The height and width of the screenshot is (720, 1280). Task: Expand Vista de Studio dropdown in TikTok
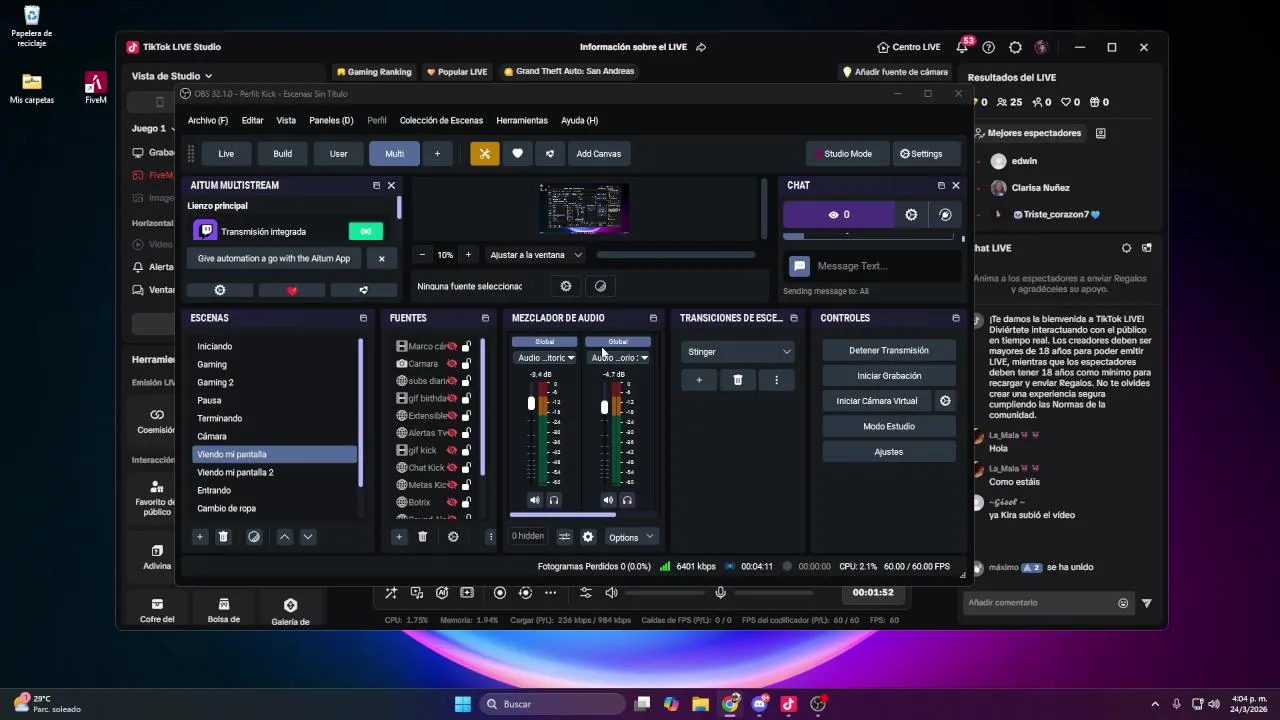172,76
